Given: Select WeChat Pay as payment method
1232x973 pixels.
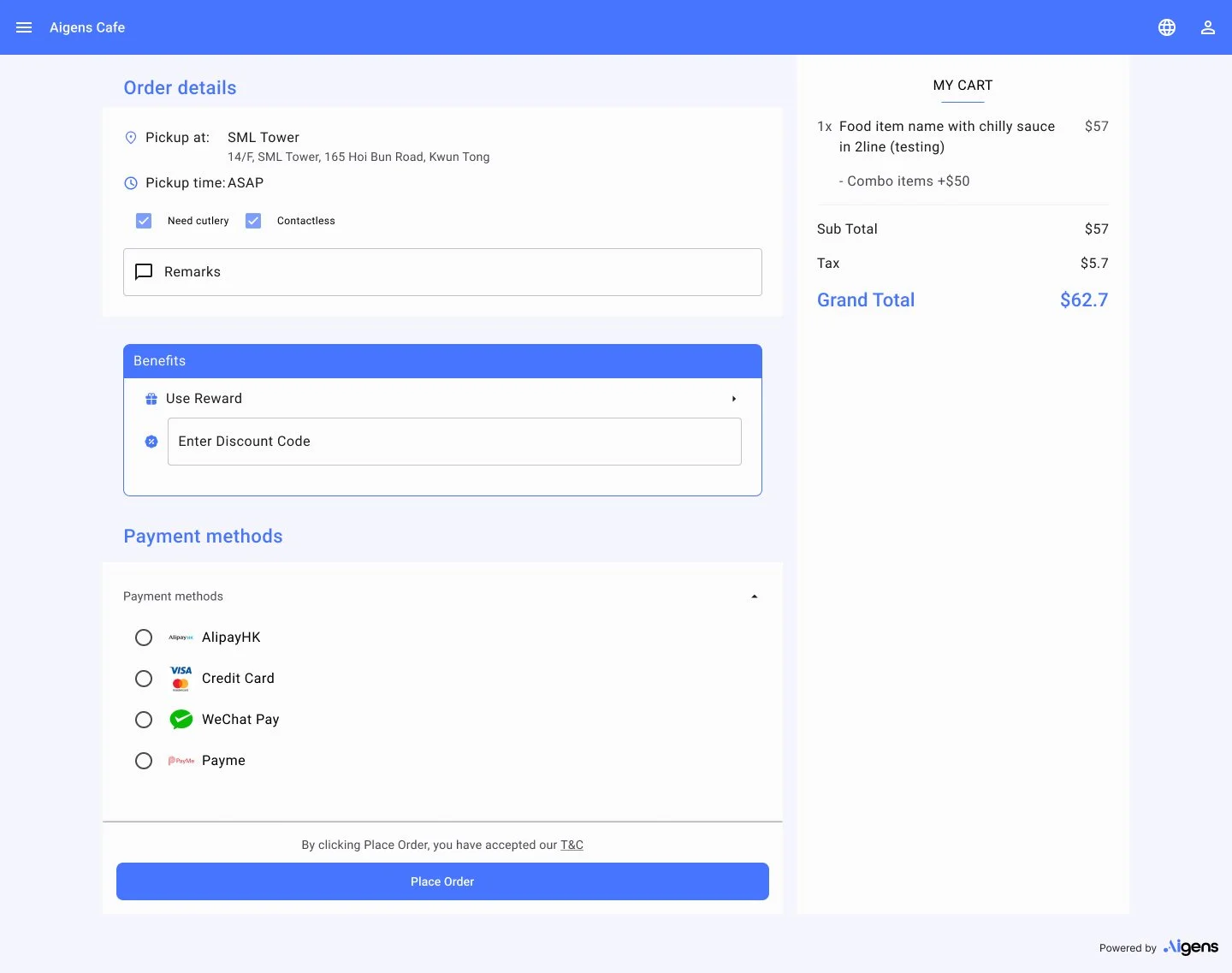Looking at the screenshot, I should (143, 720).
